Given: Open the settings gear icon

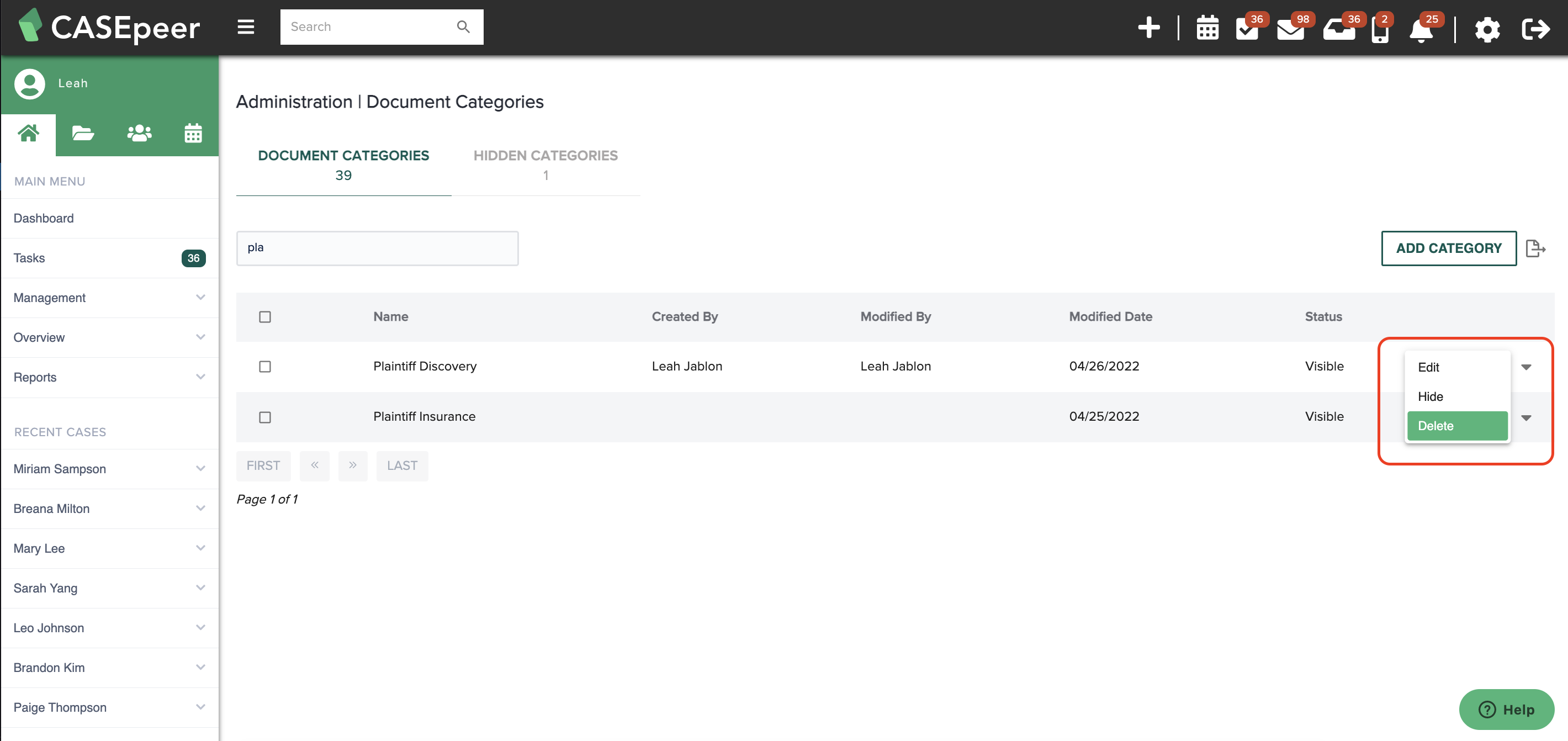Looking at the screenshot, I should (x=1487, y=29).
